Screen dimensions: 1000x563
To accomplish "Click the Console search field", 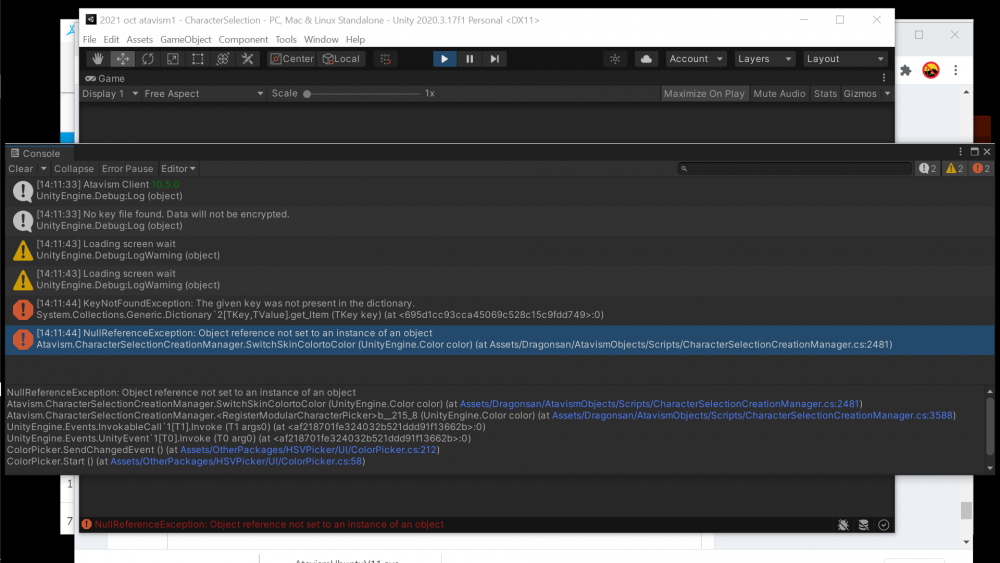I will point(795,169).
